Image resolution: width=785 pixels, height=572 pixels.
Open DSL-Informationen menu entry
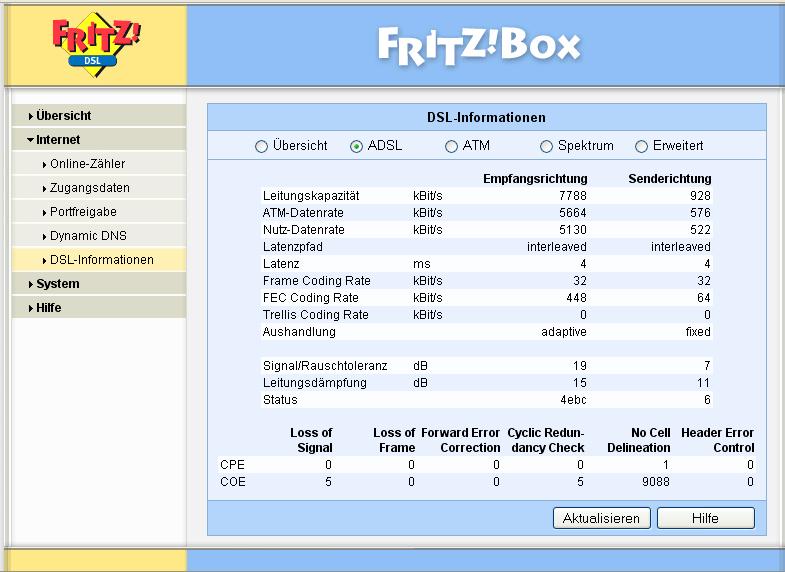pyautogui.click(x=101, y=260)
